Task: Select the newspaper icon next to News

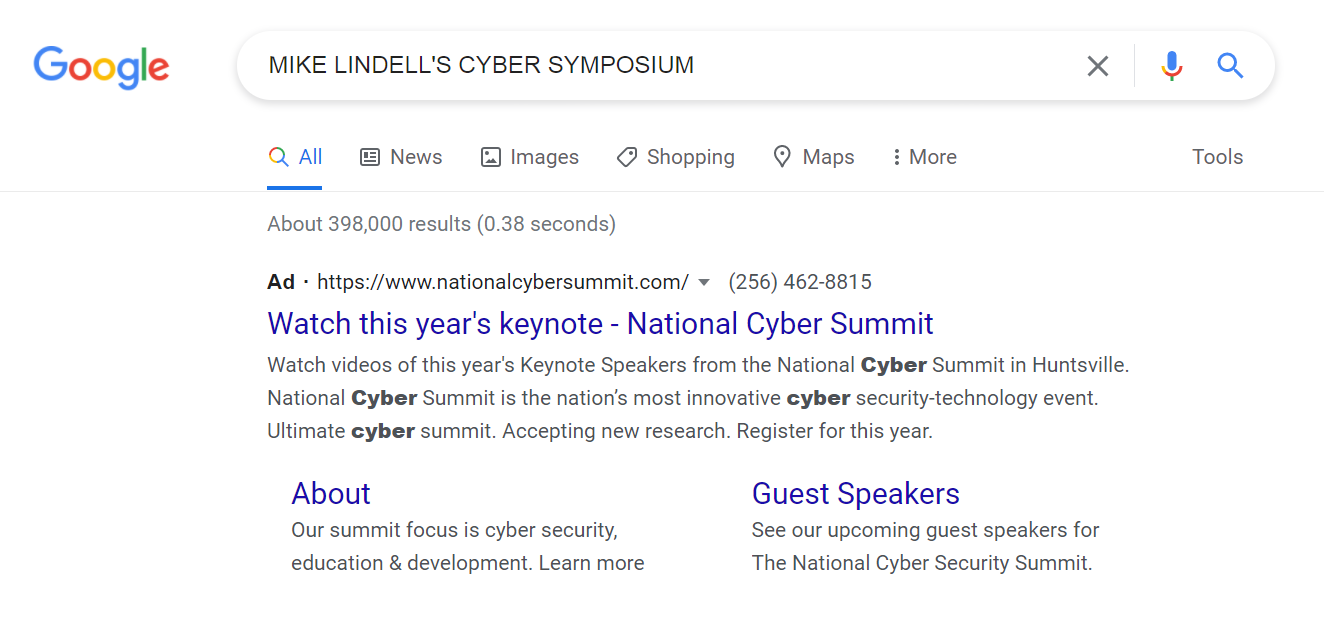Action: 370,157
